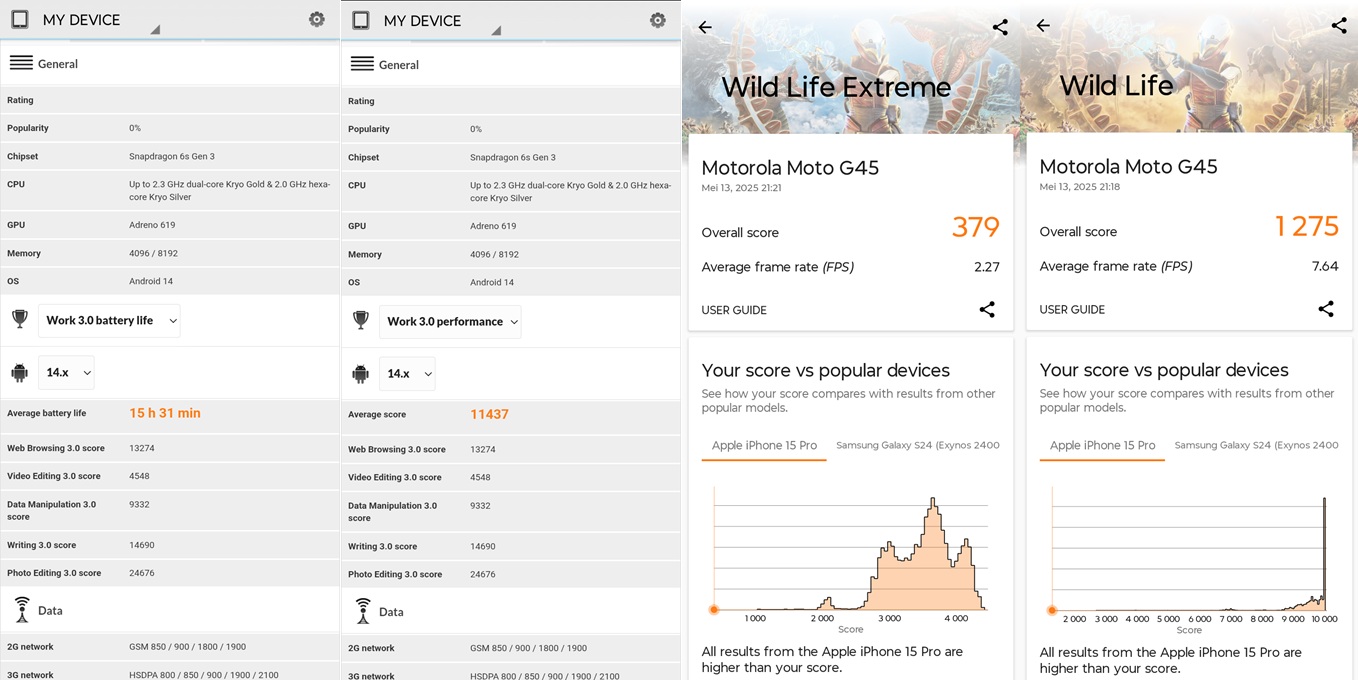Tap Motorola Moto G45 title, Wild Life card

(x=1128, y=167)
